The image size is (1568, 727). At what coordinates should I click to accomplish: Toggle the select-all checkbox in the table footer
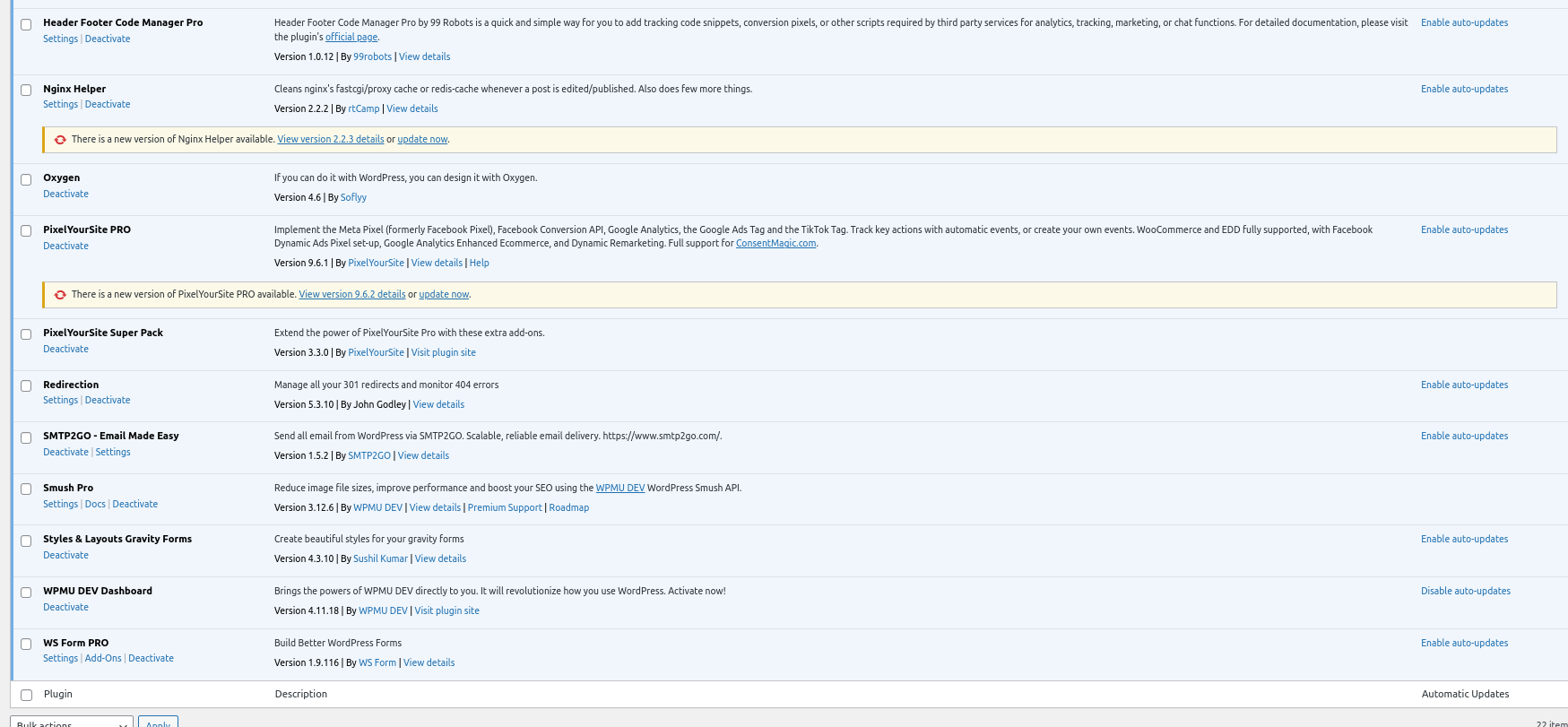click(x=26, y=695)
